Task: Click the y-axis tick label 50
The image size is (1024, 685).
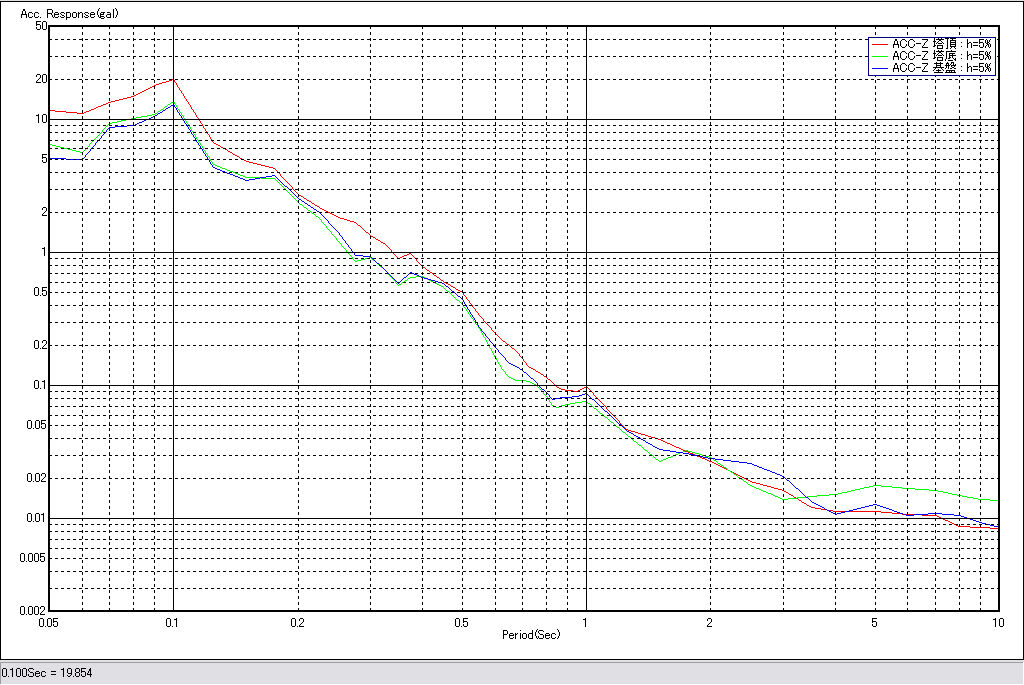Action: pos(41,26)
